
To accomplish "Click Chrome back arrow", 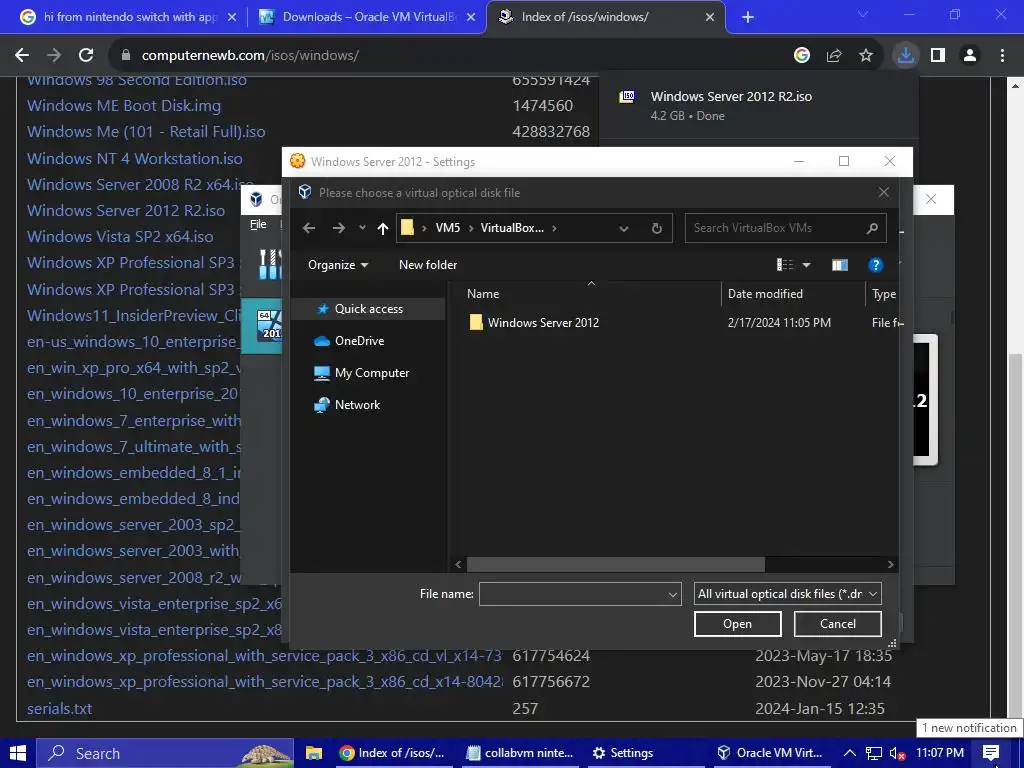I will point(22,56).
